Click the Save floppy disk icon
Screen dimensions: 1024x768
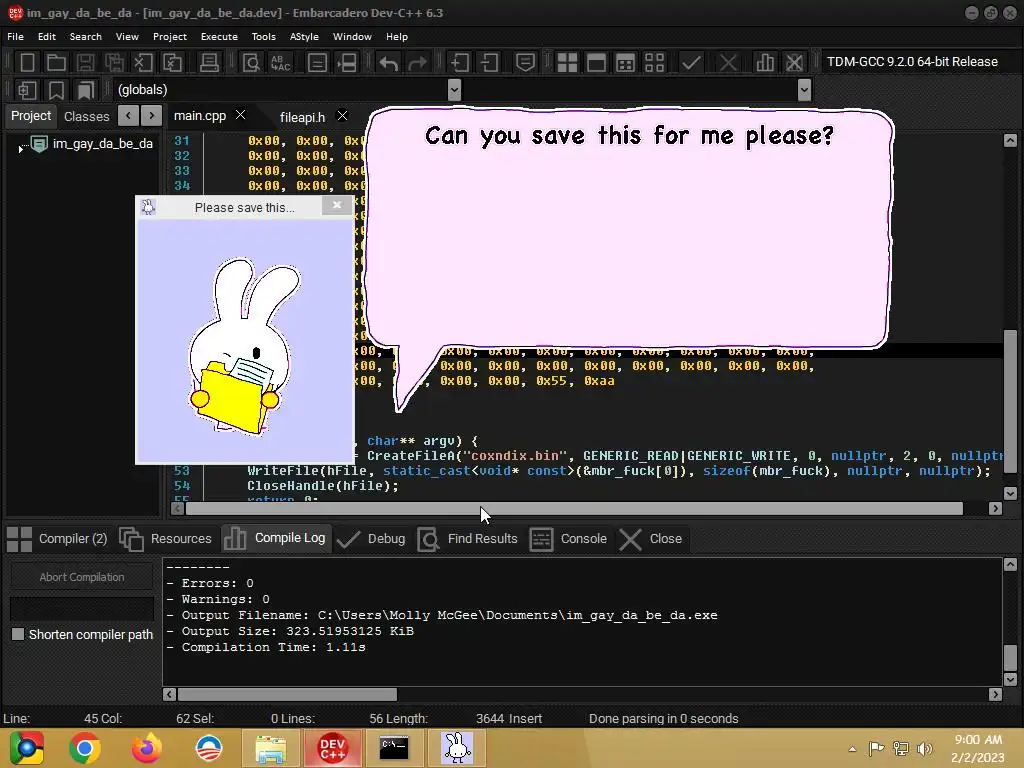coord(85,63)
